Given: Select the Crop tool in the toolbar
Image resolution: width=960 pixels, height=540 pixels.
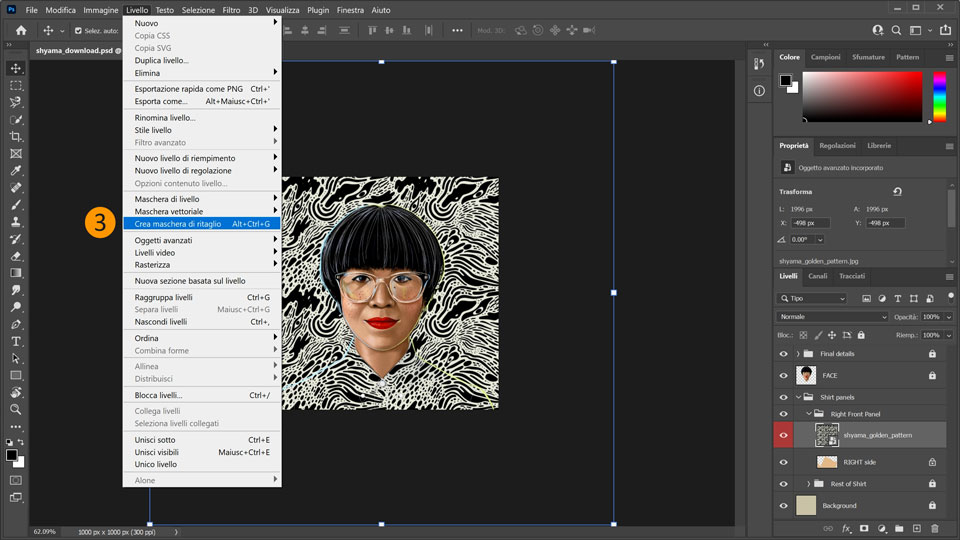Looking at the screenshot, I should pos(16,136).
